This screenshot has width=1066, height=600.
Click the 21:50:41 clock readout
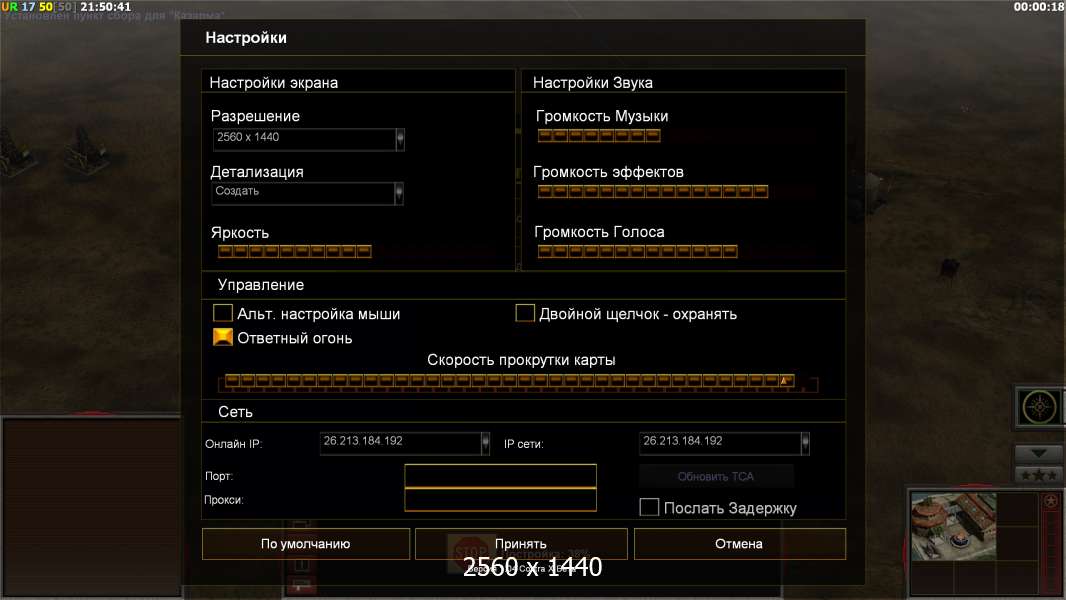coord(105,7)
